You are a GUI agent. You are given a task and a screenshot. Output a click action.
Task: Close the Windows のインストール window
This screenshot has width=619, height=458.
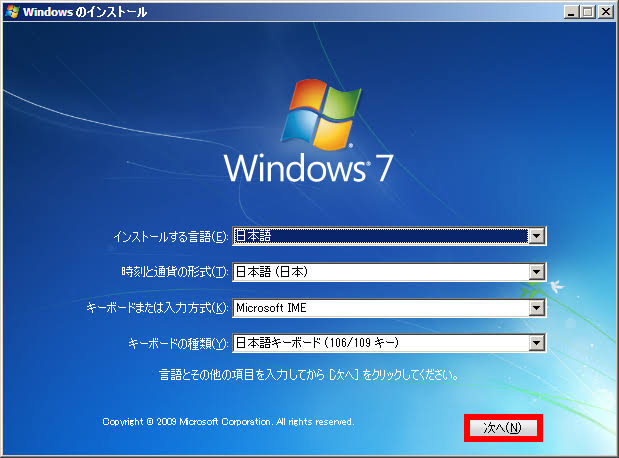606,12
